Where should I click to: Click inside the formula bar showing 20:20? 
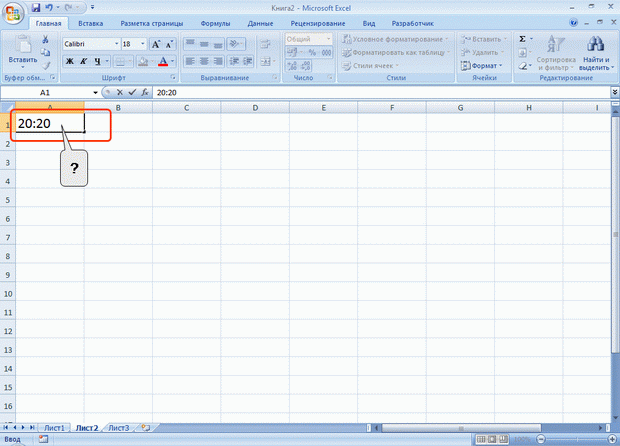tap(382, 93)
